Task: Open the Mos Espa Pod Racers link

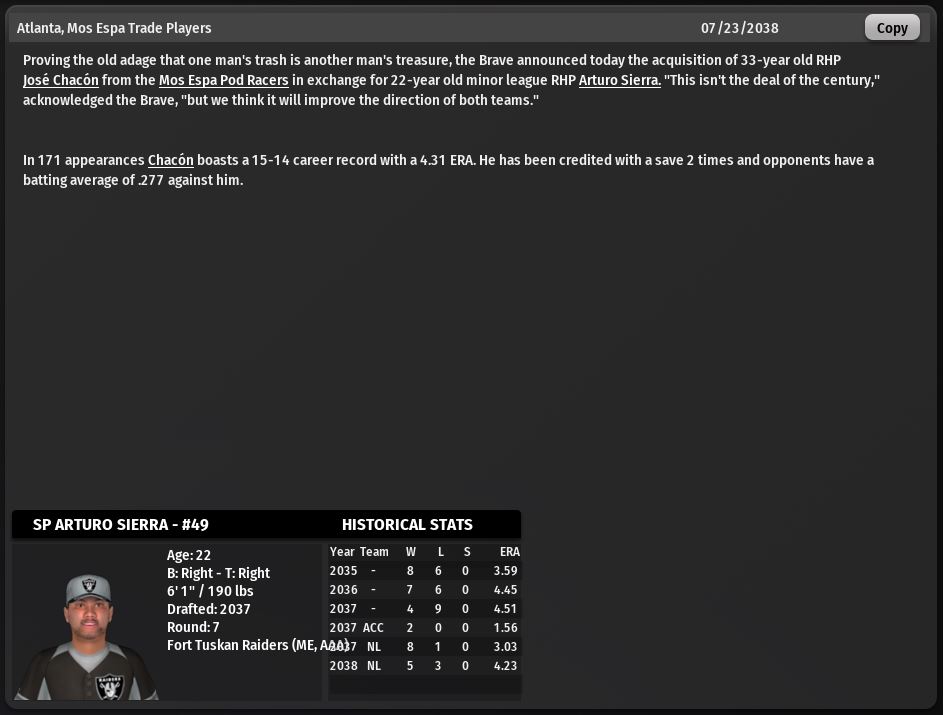Action: click(x=223, y=80)
